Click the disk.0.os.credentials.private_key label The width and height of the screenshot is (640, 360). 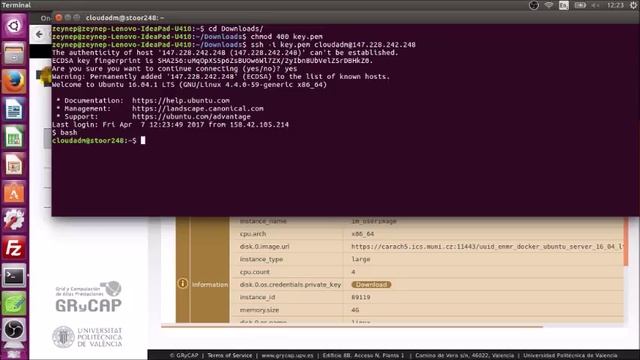coord(290,284)
